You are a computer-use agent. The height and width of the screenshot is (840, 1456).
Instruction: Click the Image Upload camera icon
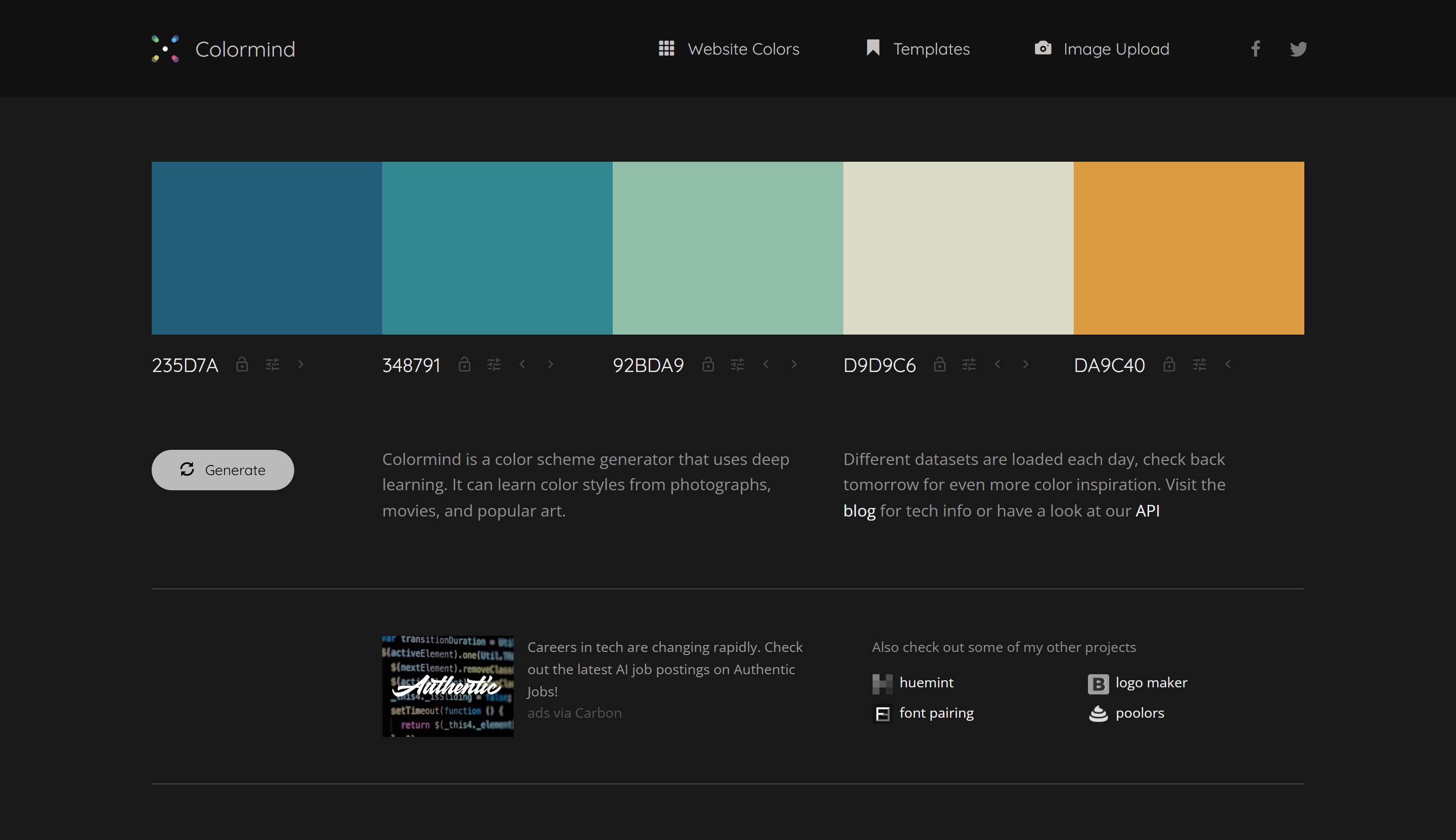[x=1042, y=49]
